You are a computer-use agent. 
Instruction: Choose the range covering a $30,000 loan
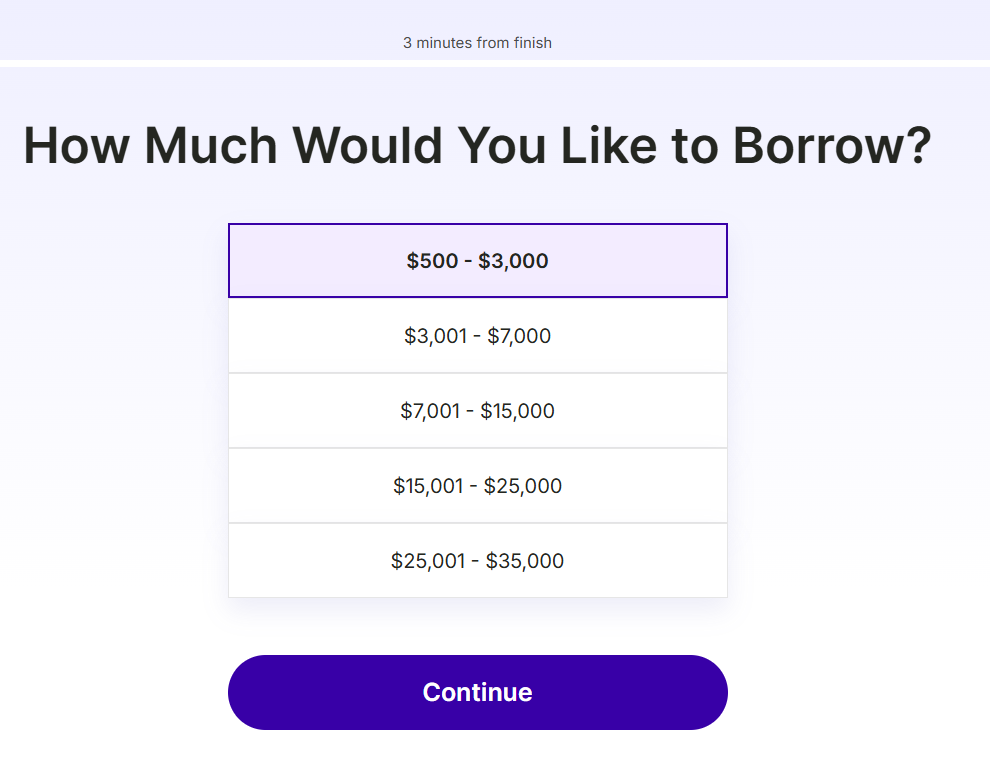coord(477,561)
